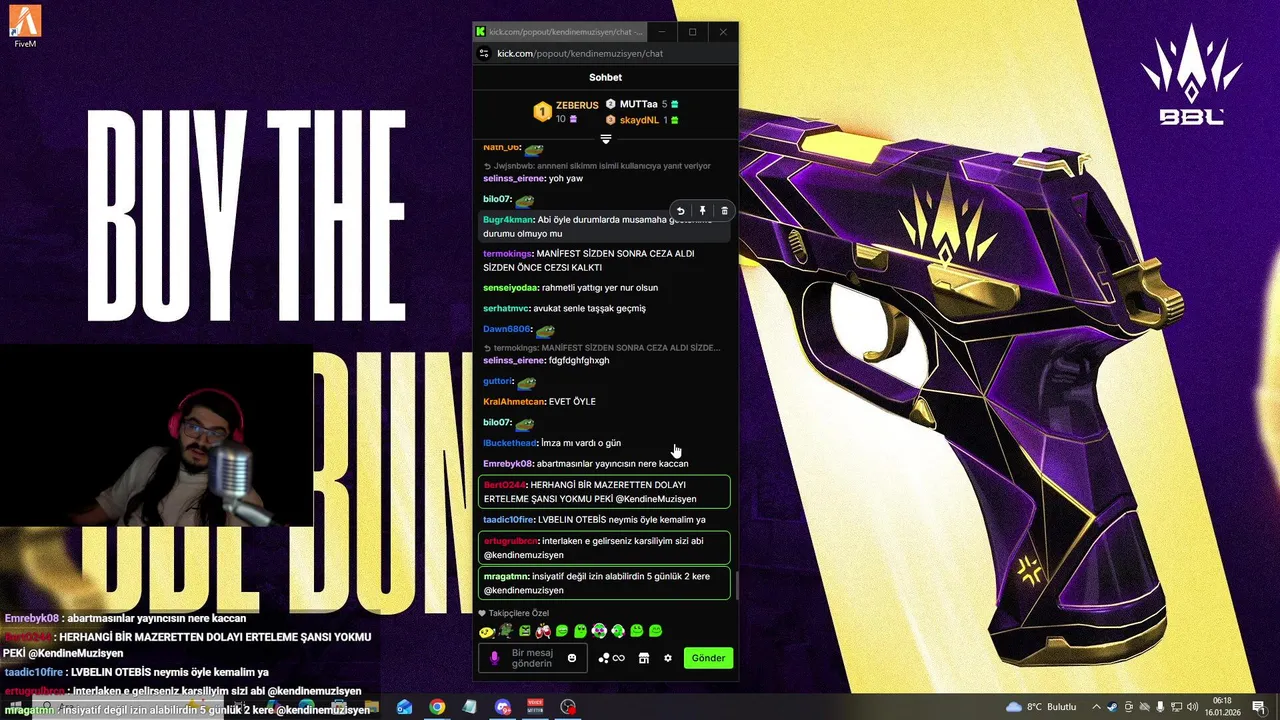Open chat settings gear icon
This screenshot has height=720, width=1280.
tap(668, 658)
